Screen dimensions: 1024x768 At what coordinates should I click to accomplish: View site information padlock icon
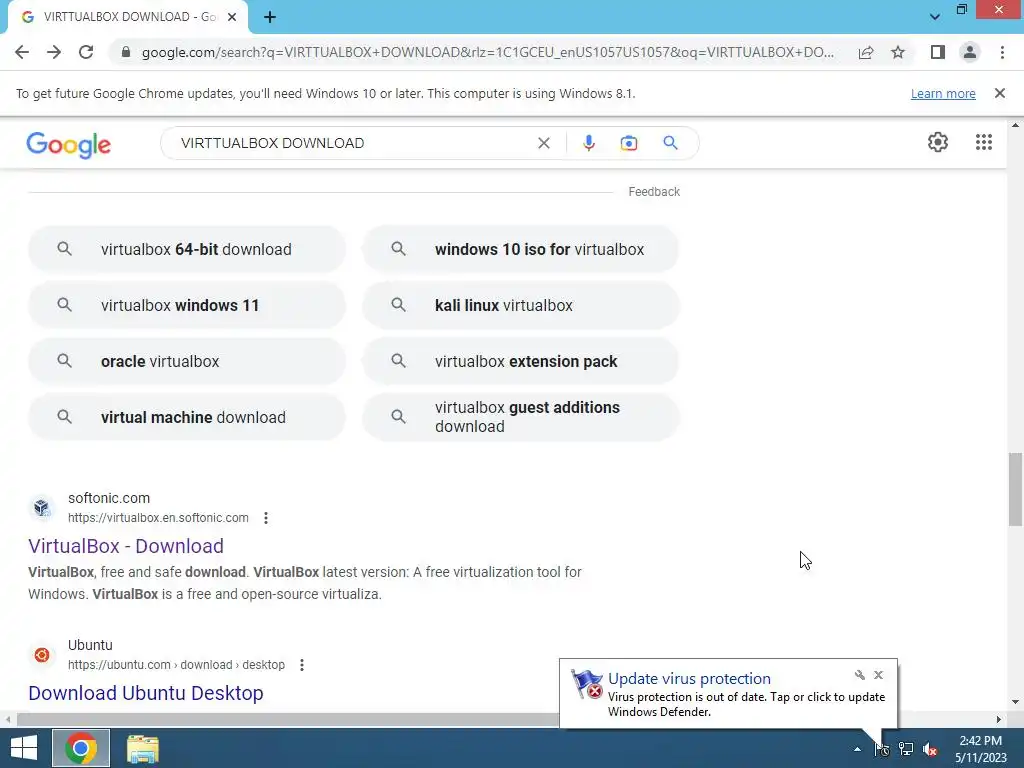[126, 52]
